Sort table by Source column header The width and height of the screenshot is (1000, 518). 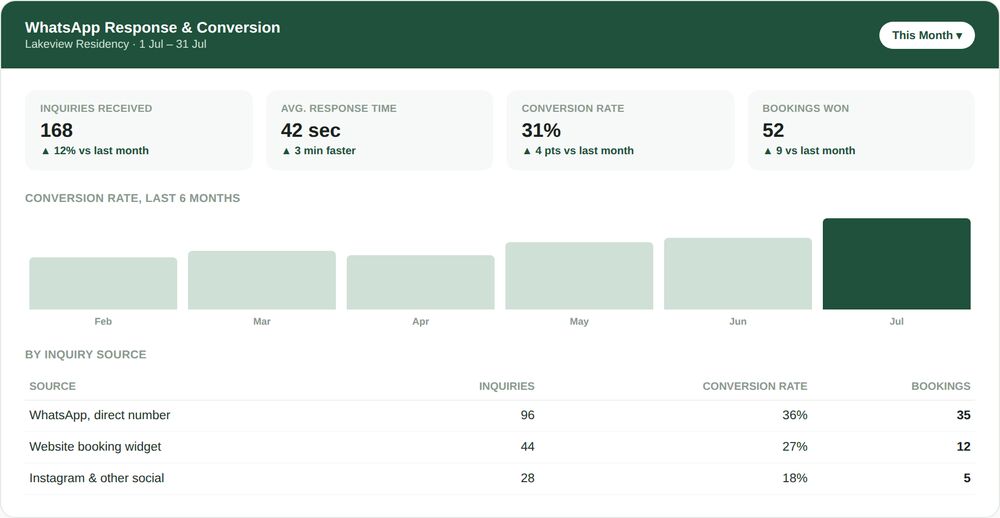52,386
